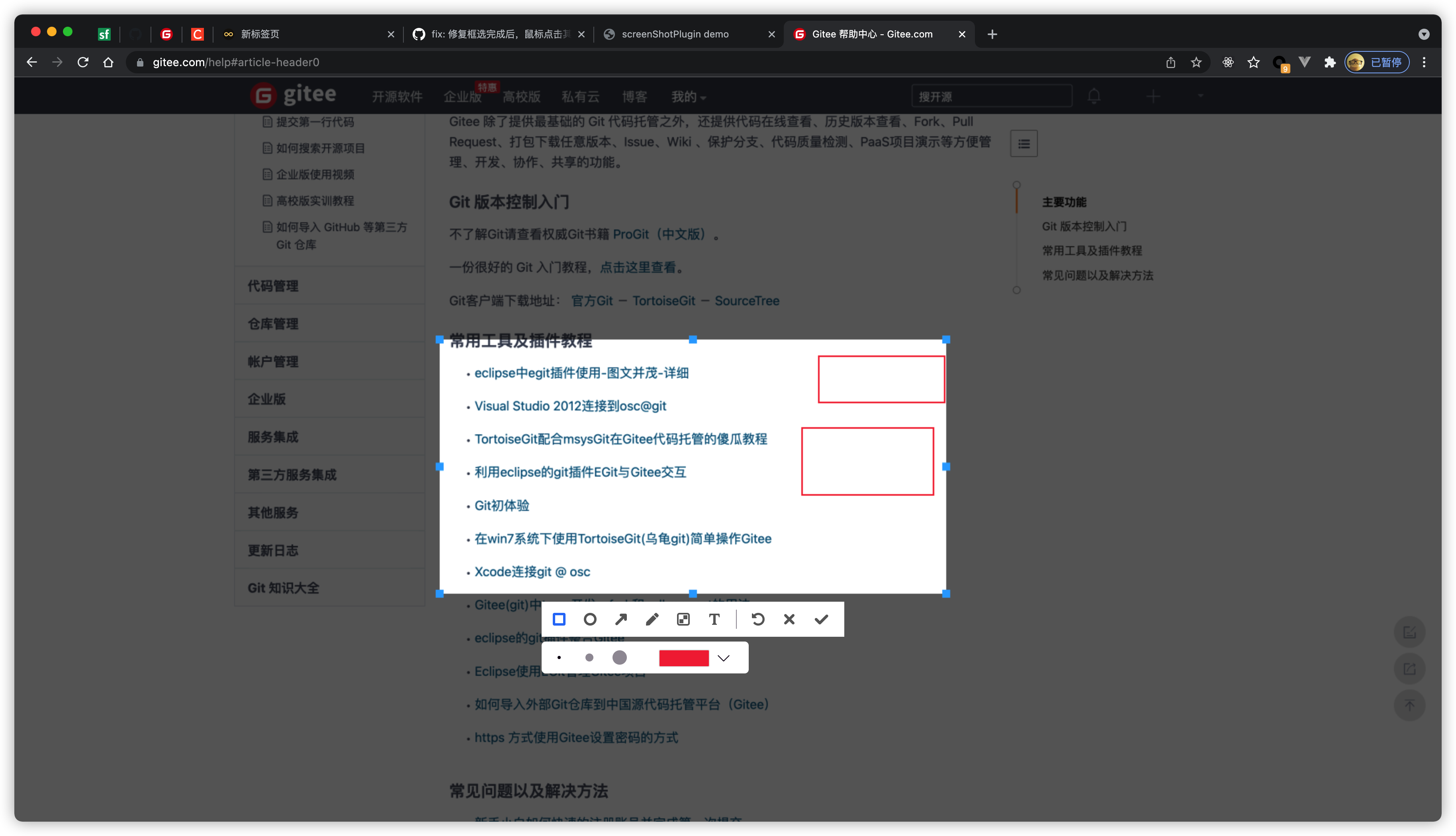Viewport: 1456px width, 836px height.
Task: Bookmark this page with the star in the address bar
Action: (1196, 62)
